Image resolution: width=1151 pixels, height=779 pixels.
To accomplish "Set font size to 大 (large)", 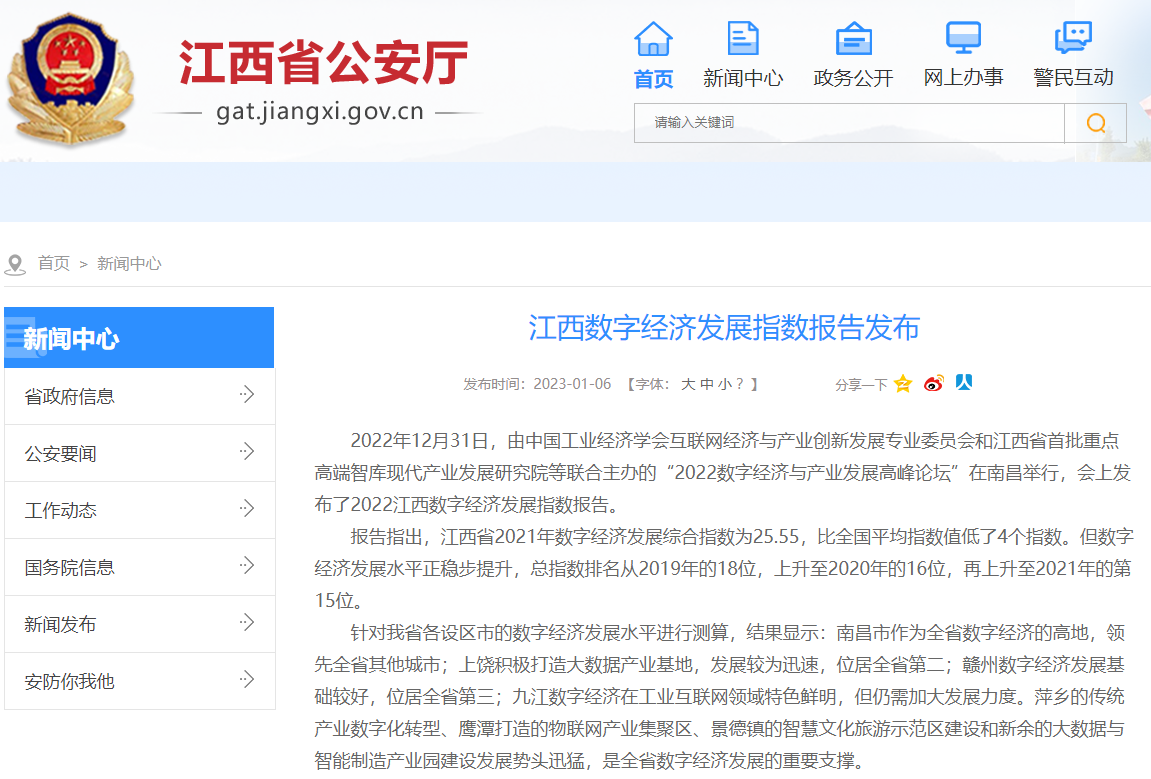I will [x=688, y=384].
